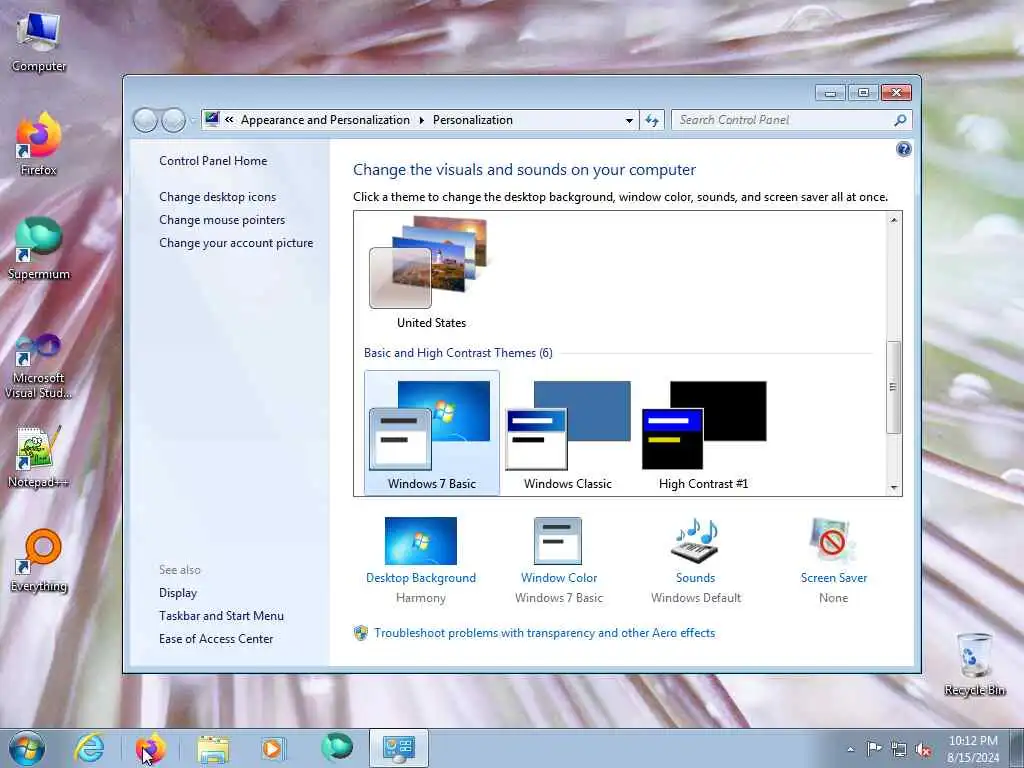
Task: Open Ease of Access Center link
Action: pos(216,638)
